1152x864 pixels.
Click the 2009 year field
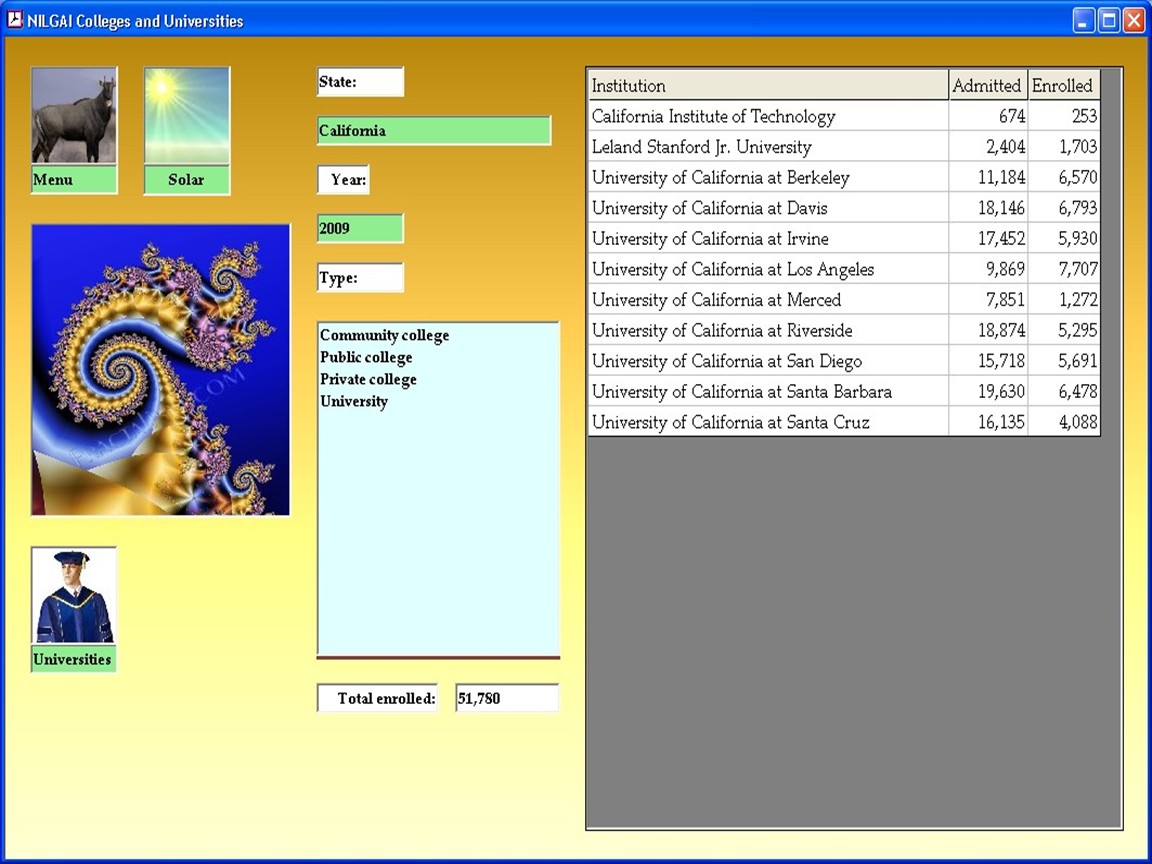[360, 228]
